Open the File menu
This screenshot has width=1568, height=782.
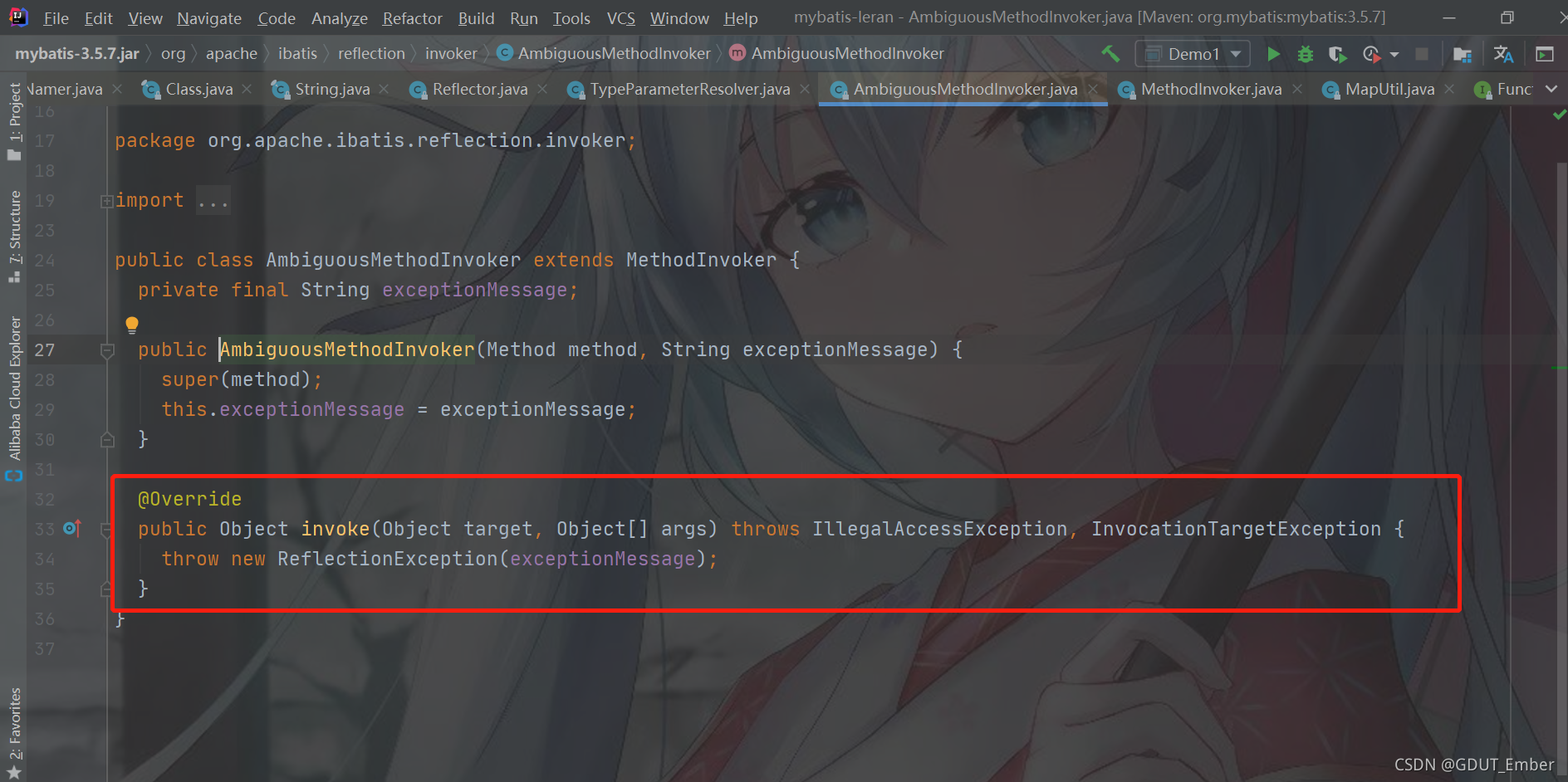click(56, 18)
